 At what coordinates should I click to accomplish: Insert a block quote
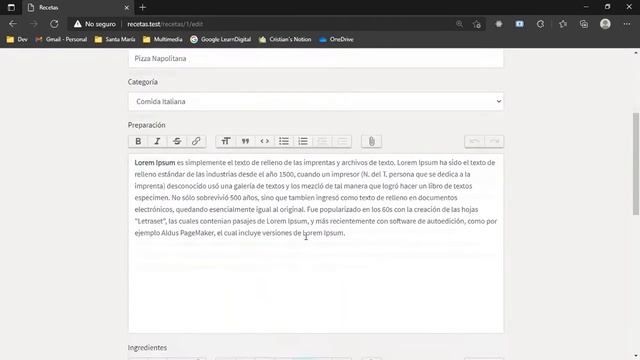245,141
